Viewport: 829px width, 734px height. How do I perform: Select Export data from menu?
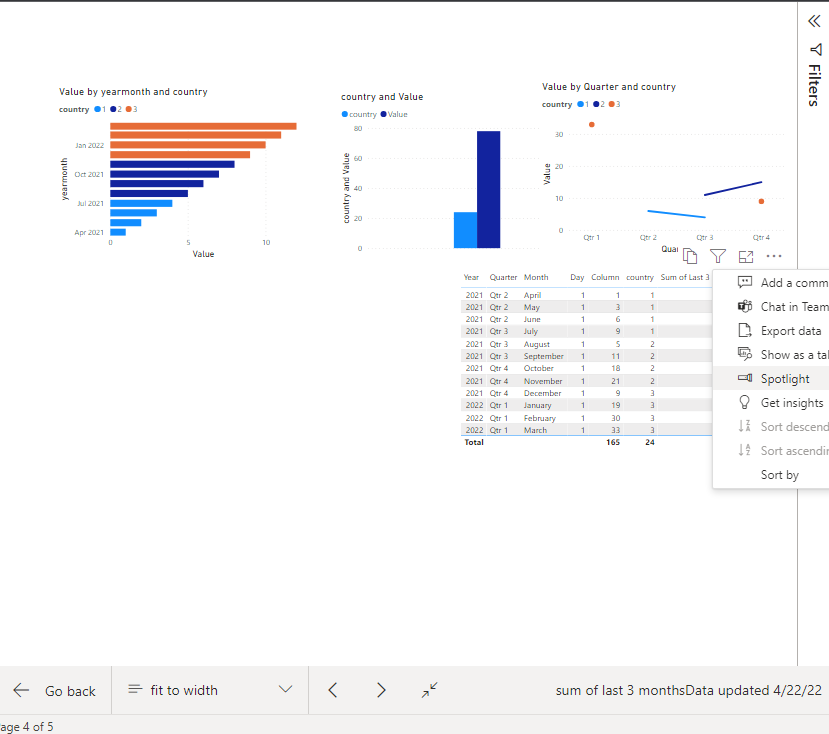click(x=771, y=331)
